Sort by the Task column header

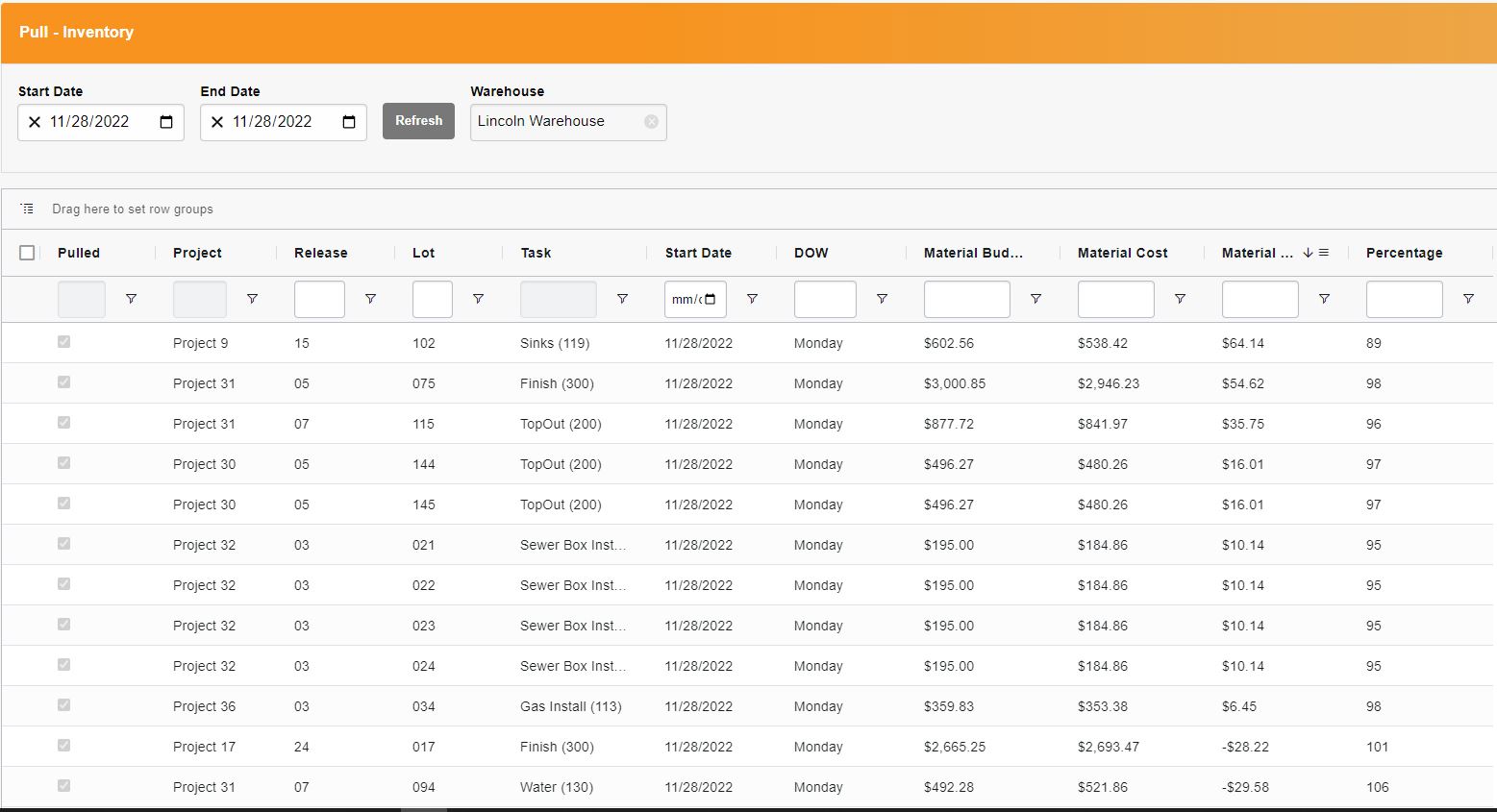536,253
